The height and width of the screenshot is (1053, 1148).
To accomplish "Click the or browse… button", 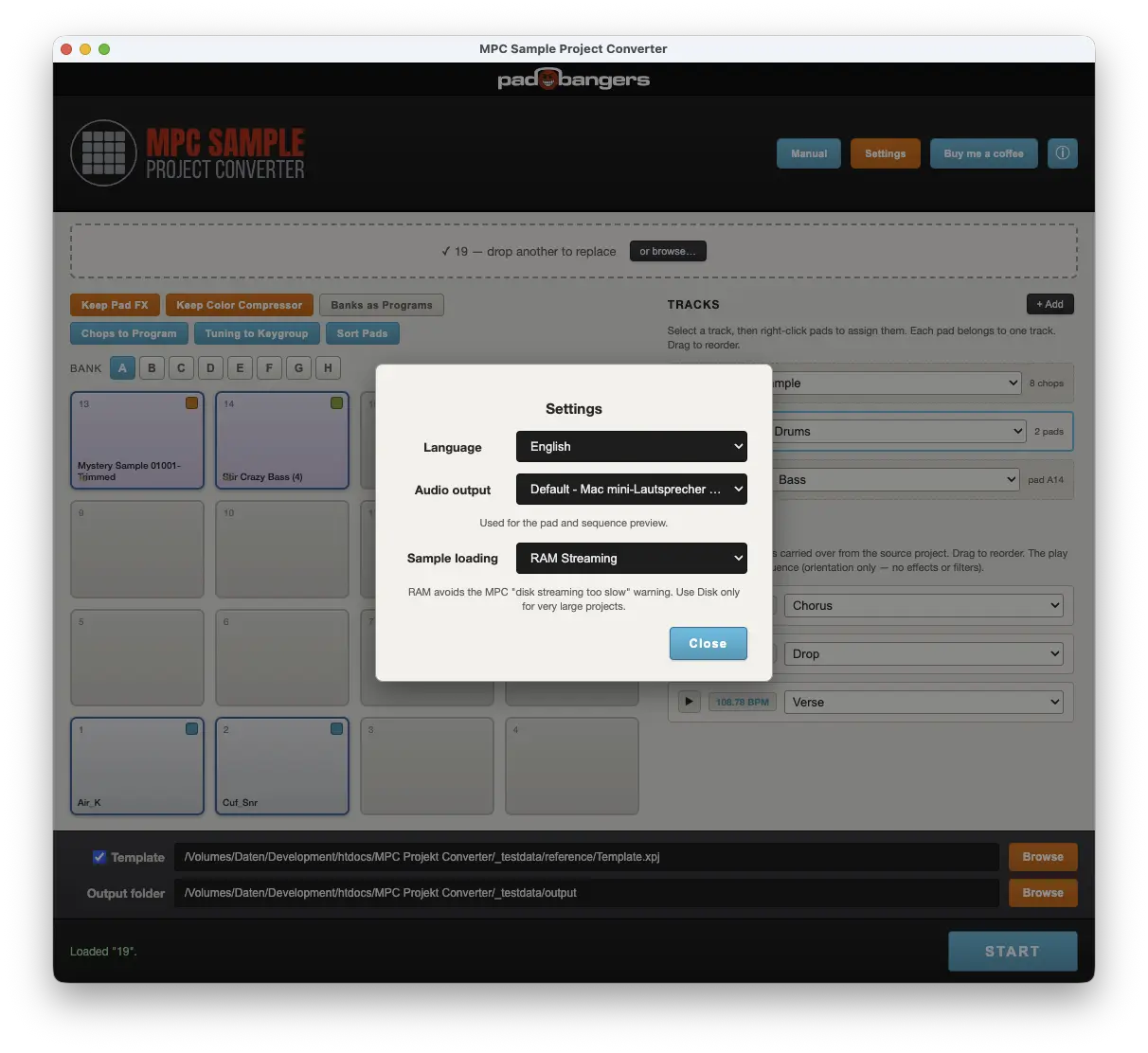I will pos(668,251).
